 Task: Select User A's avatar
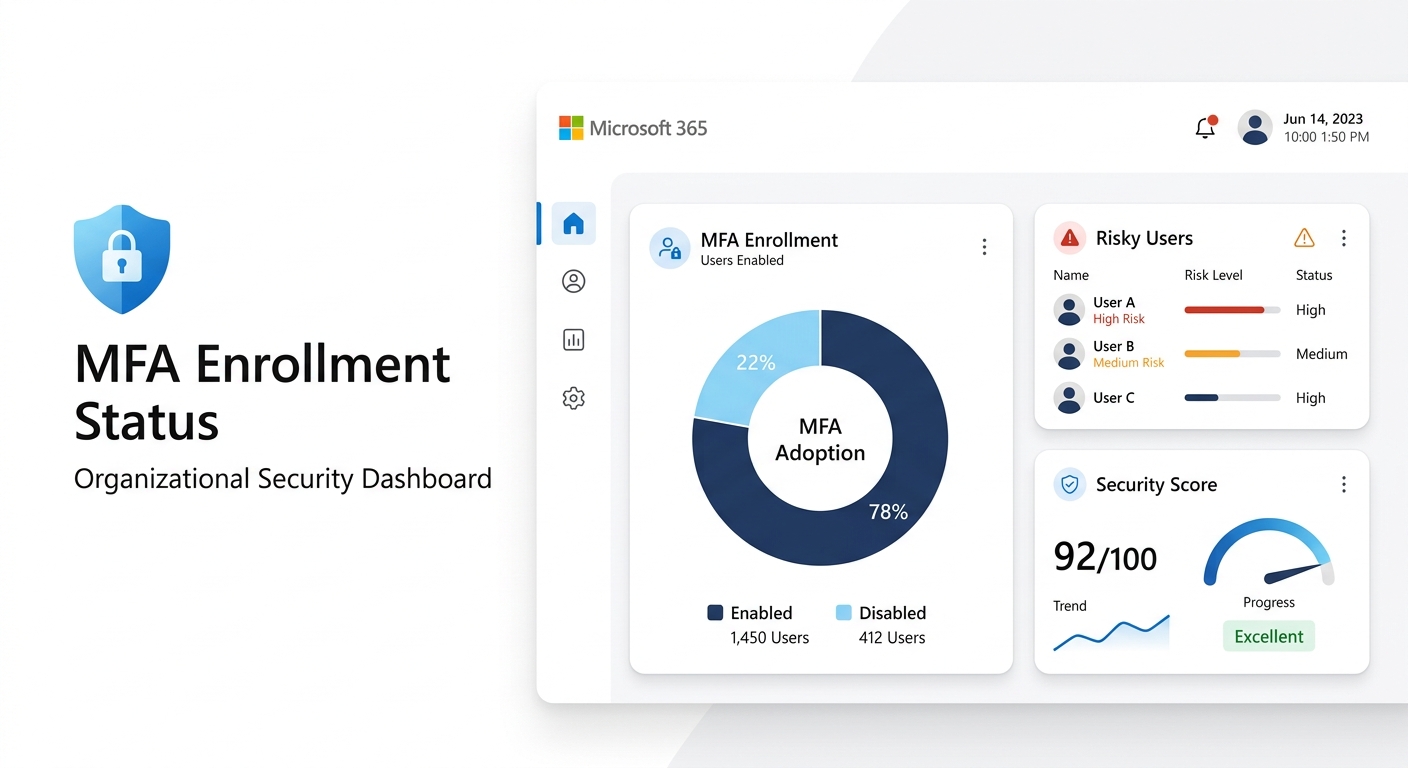(x=1069, y=310)
